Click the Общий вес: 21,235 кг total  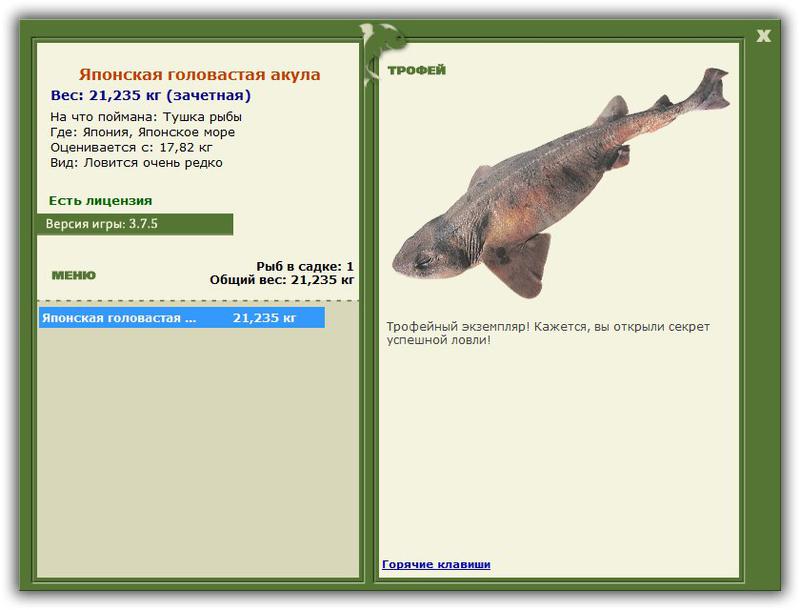[282, 279]
